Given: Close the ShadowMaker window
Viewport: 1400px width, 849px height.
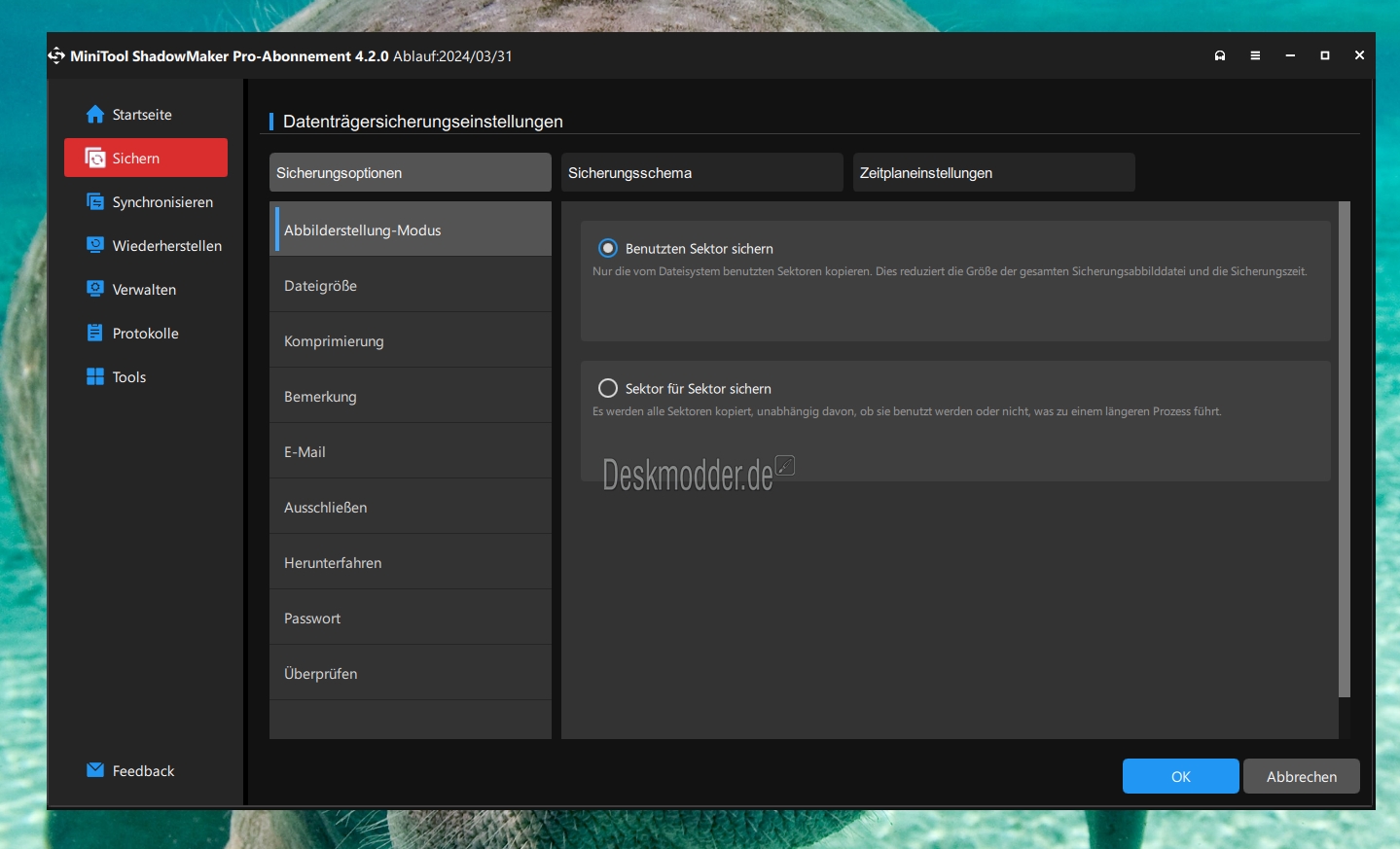Looking at the screenshot, I should (x=1359, y=56).
